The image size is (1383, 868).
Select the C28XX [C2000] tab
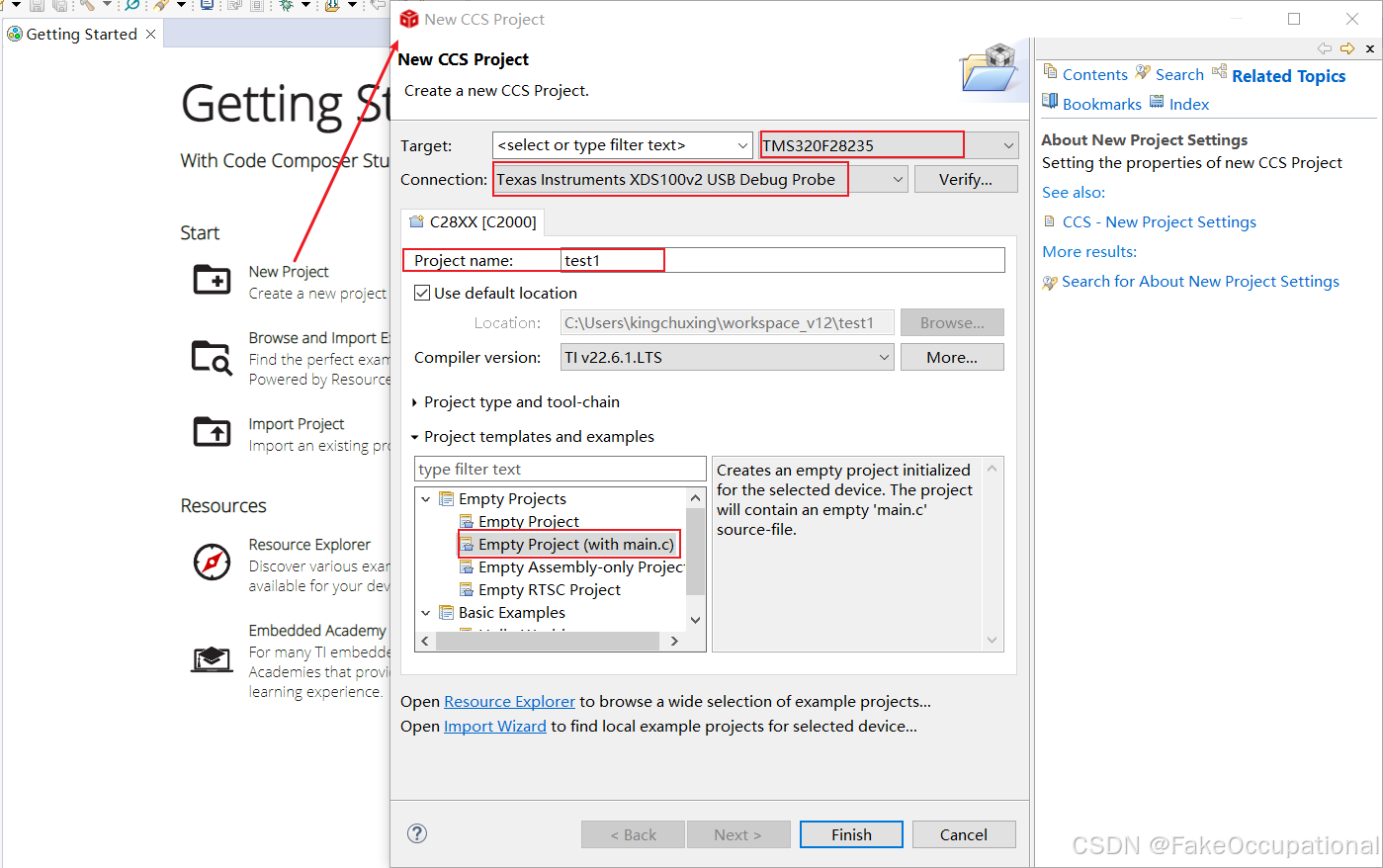pos(473,222)
